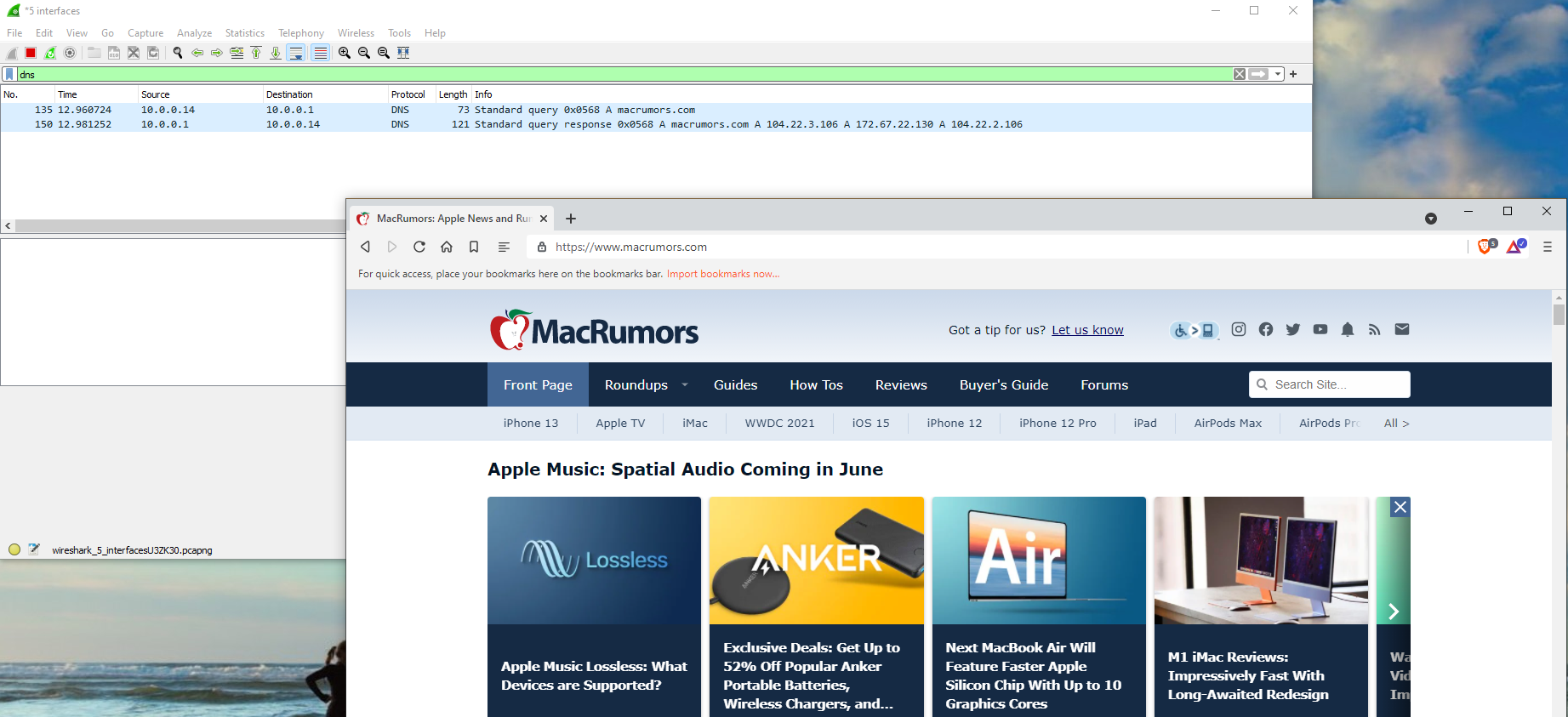The image size is (1568, 717).
Task: Open the Buyer's Guide section
Action: tap(1004, 384)
